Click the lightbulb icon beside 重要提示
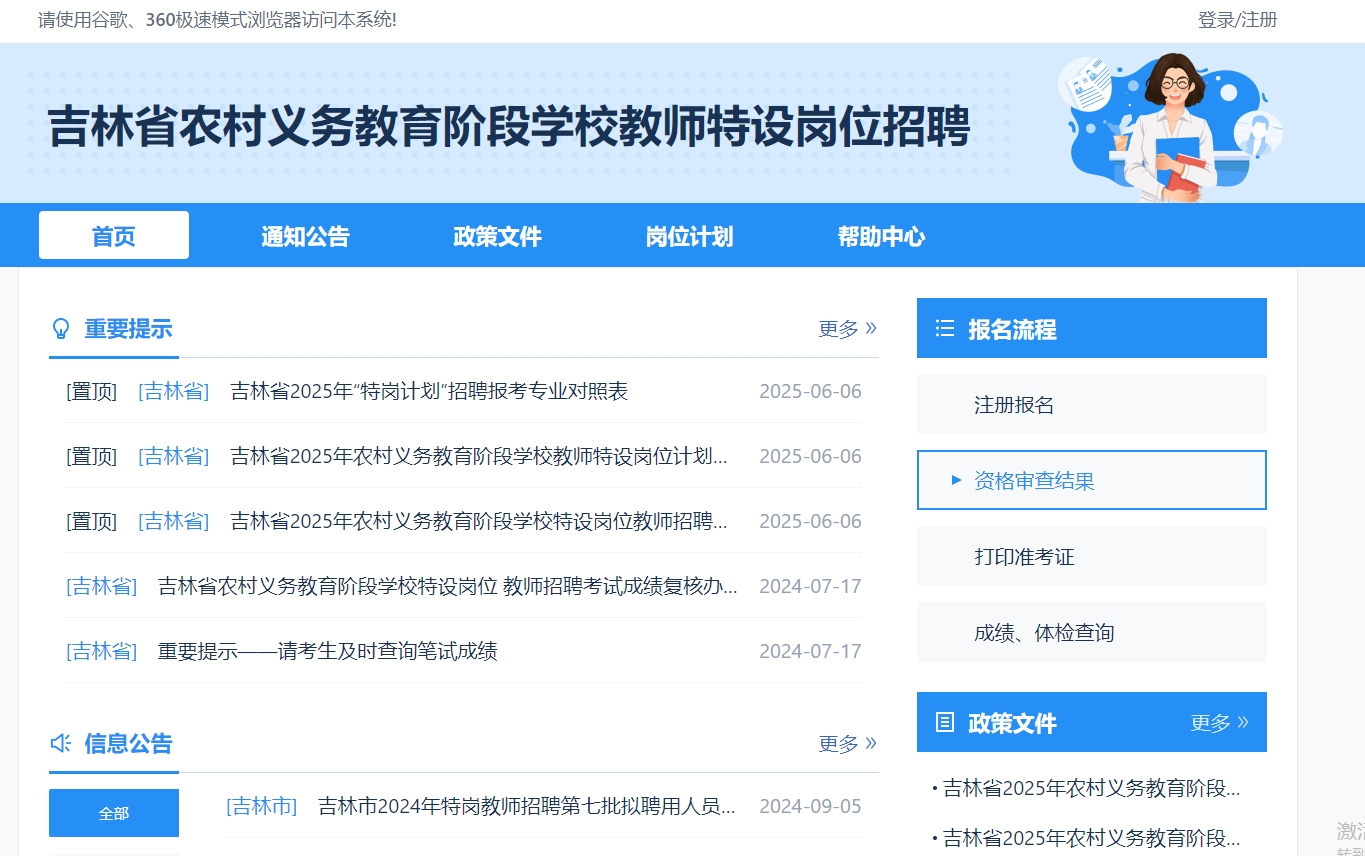Screen dimensions: 1365x856 [x=60, y=328]
